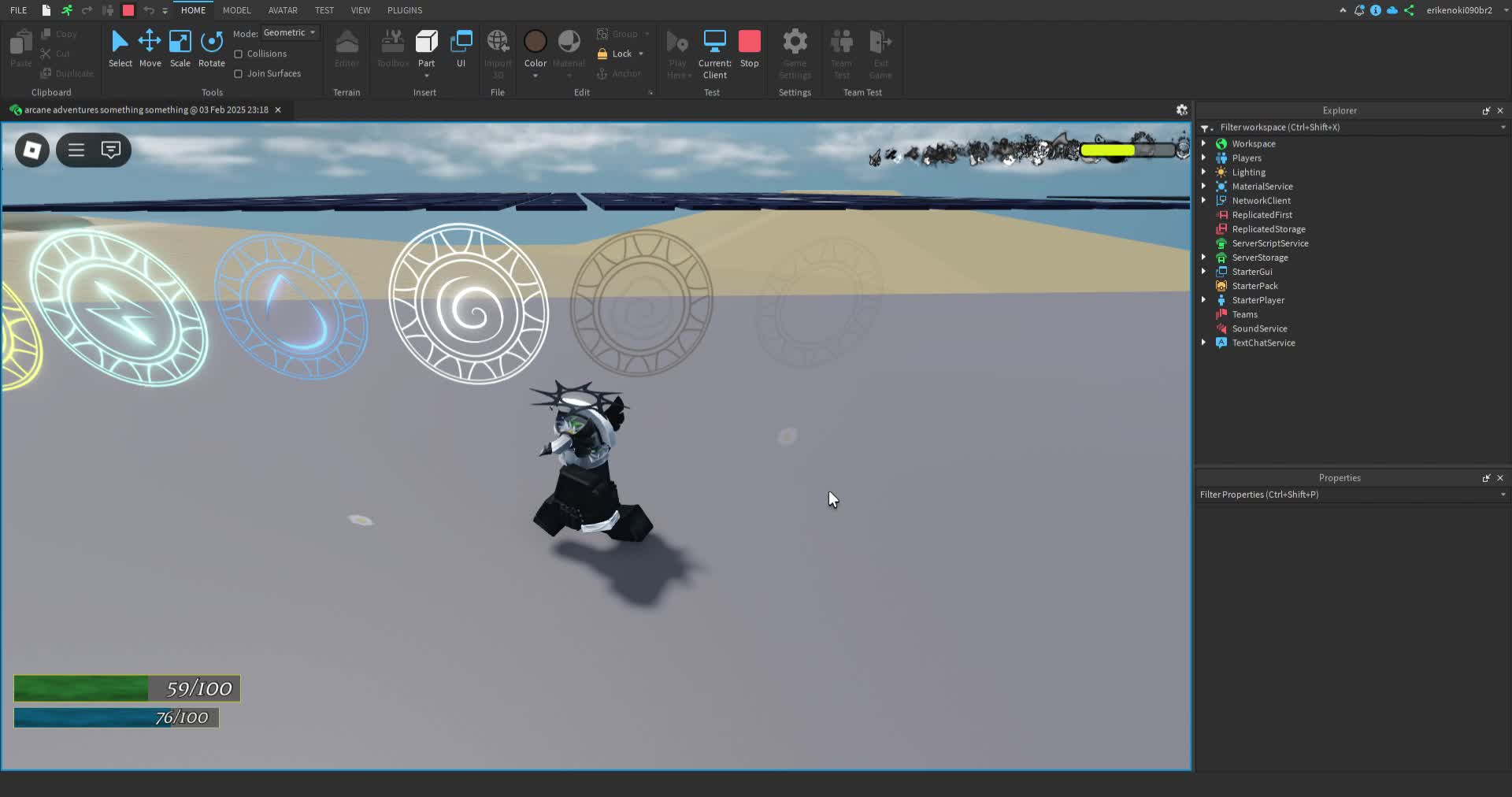Expand the StarterPlayer node
The width and height of the screenshot is (1512, 797).
click(x=1204, y=299)
